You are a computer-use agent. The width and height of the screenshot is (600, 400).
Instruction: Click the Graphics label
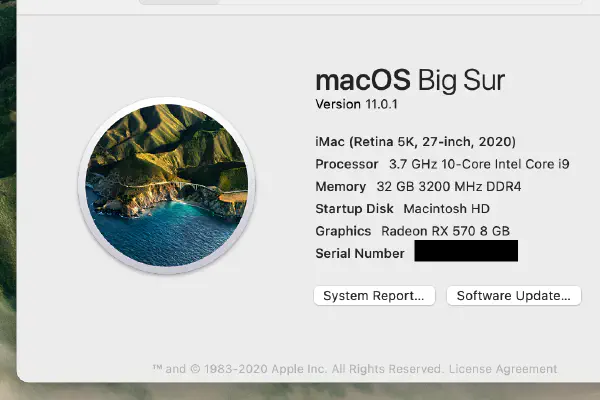(x=343, y=231)
